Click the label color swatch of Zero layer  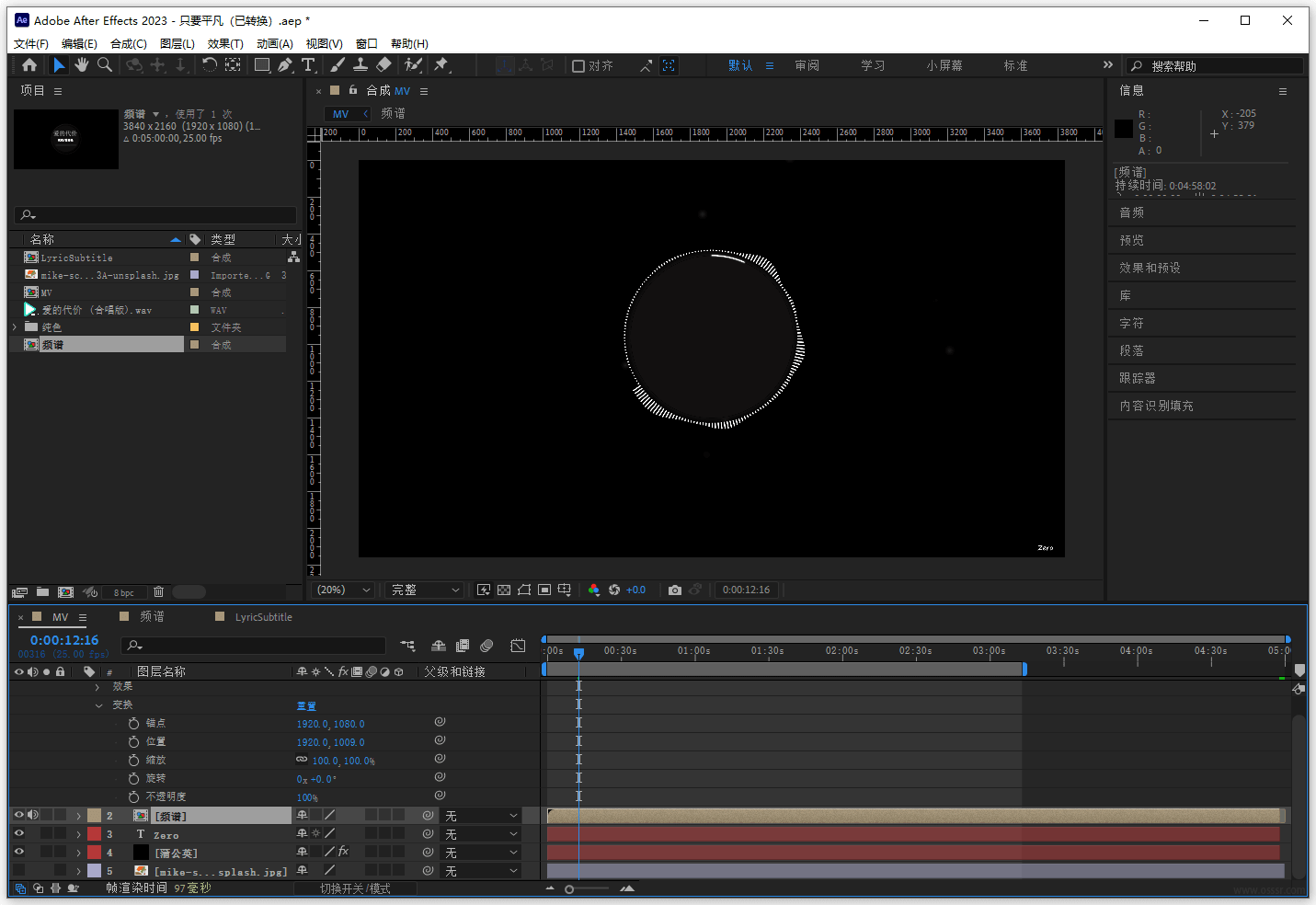(94, 834)
